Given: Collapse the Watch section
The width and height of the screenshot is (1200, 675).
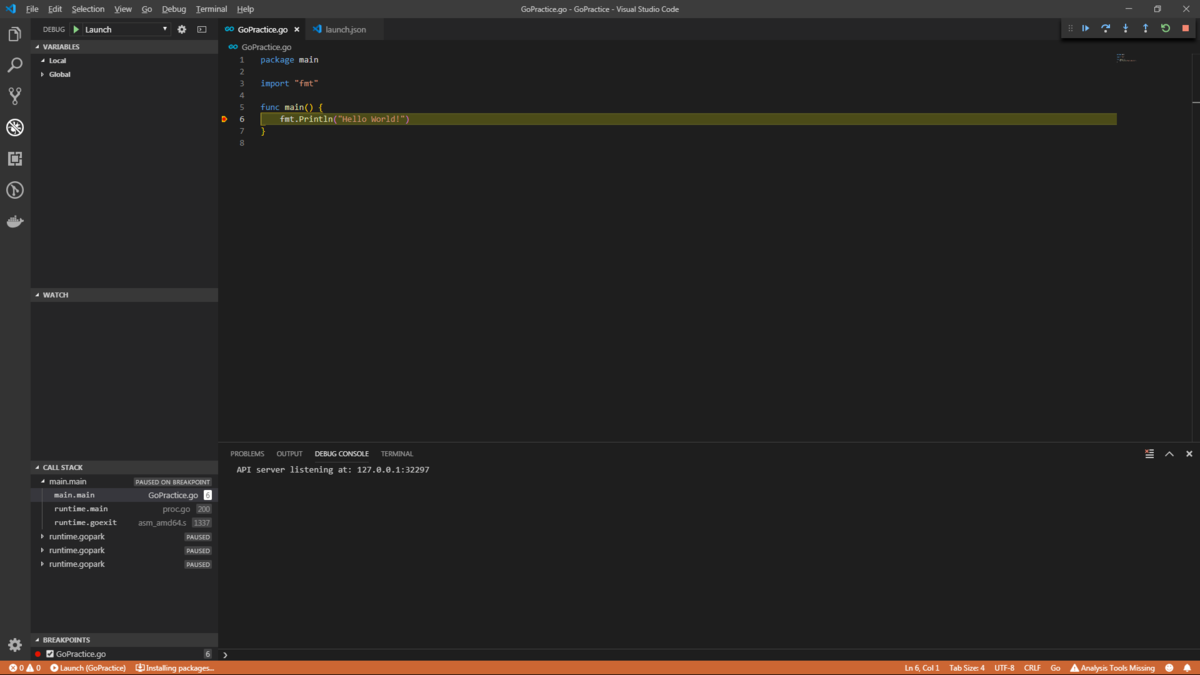Looking at the screenshot, I should [124, 295].
